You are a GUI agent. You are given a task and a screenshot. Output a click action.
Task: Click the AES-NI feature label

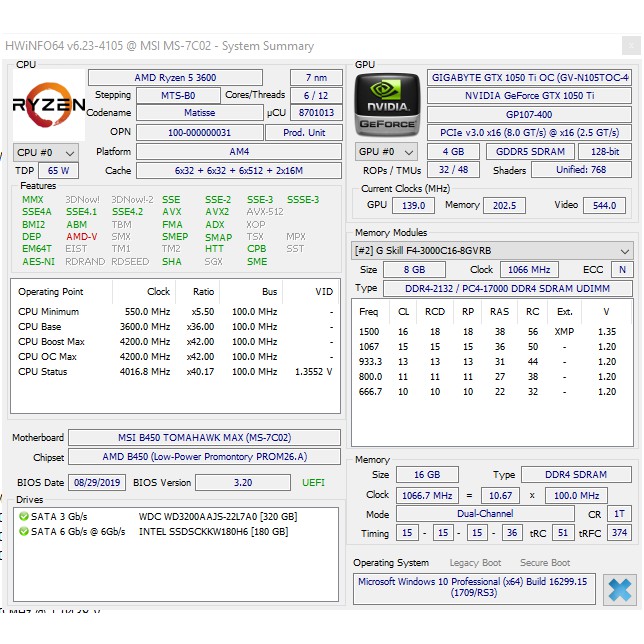[38, 262]
